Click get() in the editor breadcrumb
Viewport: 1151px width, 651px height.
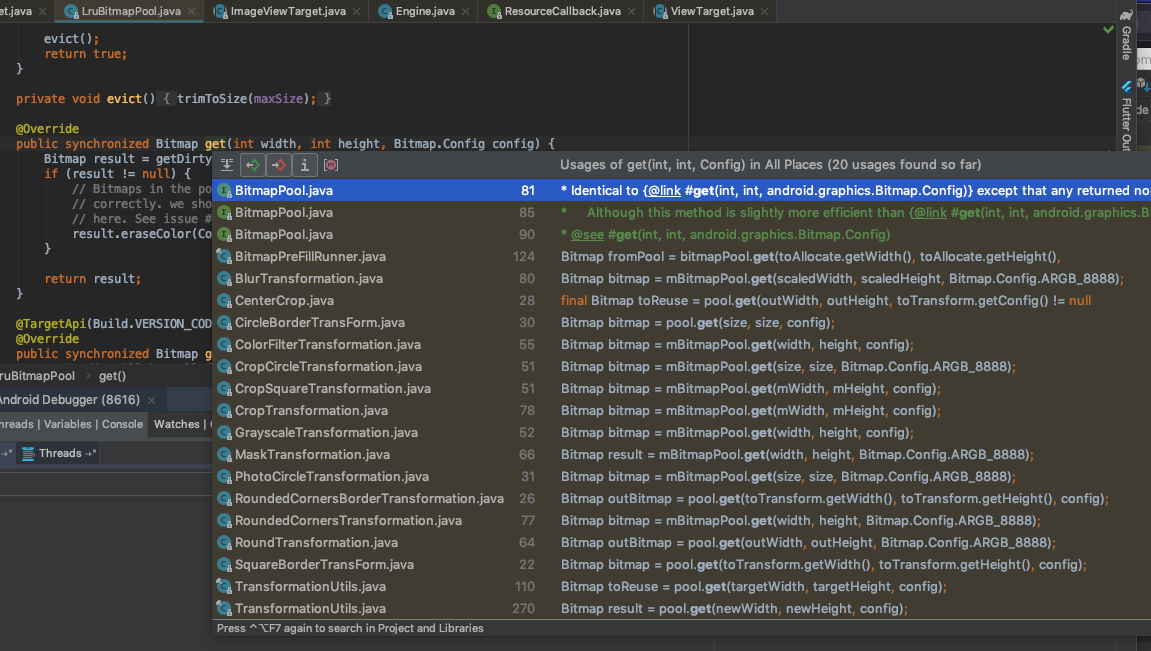(x=112, y=376)
